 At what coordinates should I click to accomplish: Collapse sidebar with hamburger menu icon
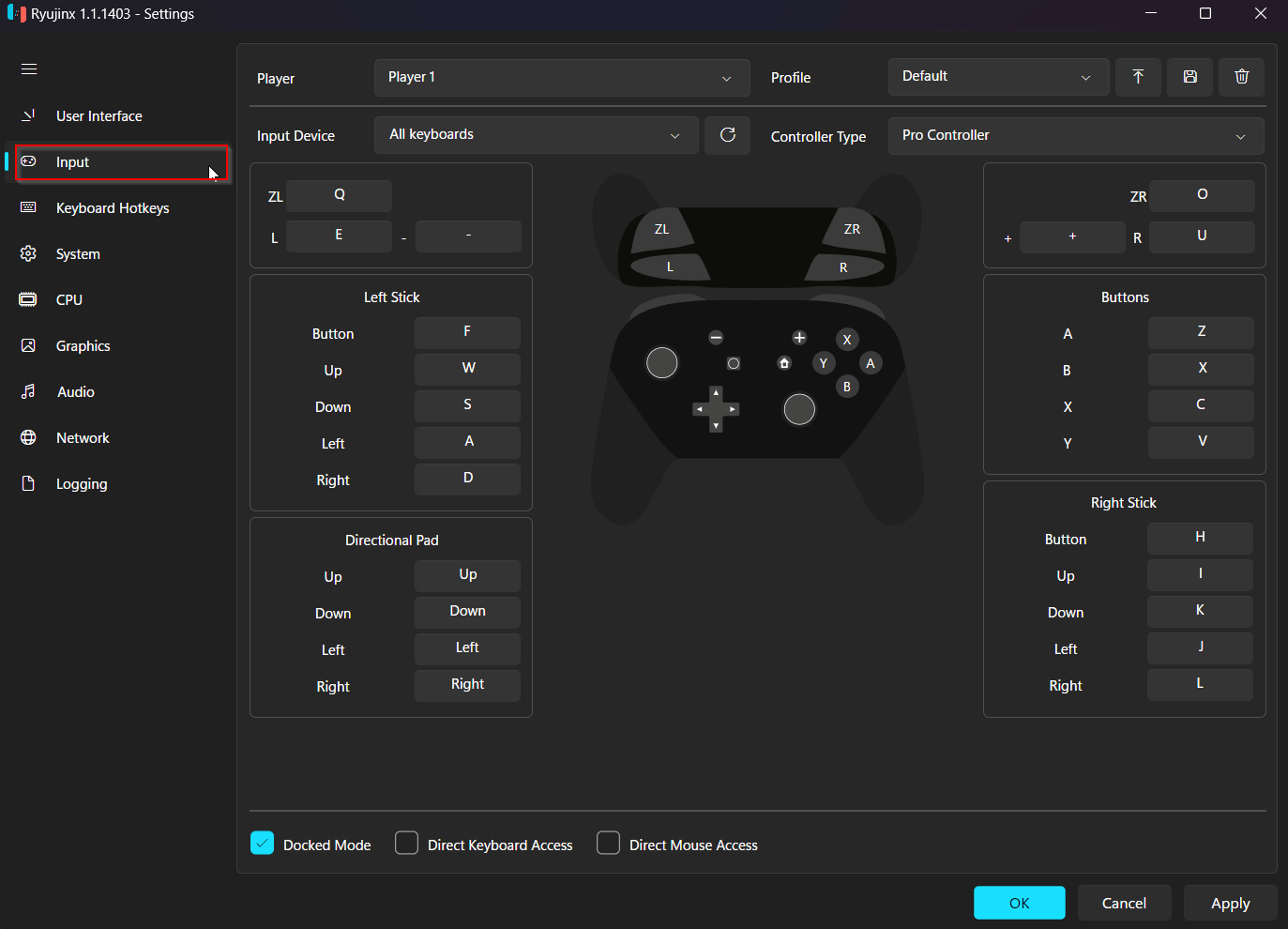point(29,69)
